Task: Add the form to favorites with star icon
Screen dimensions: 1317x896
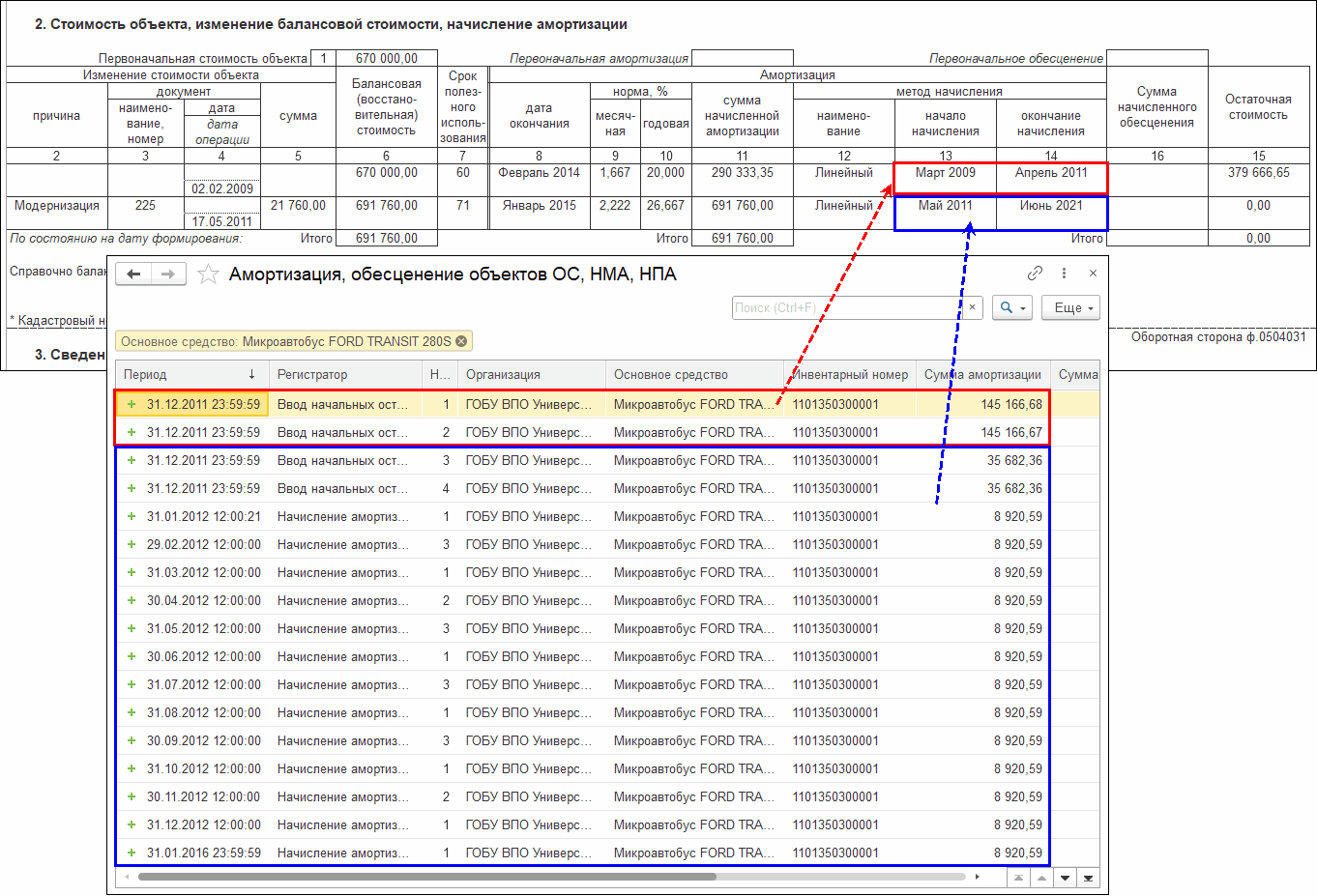Action: point(208,275)
